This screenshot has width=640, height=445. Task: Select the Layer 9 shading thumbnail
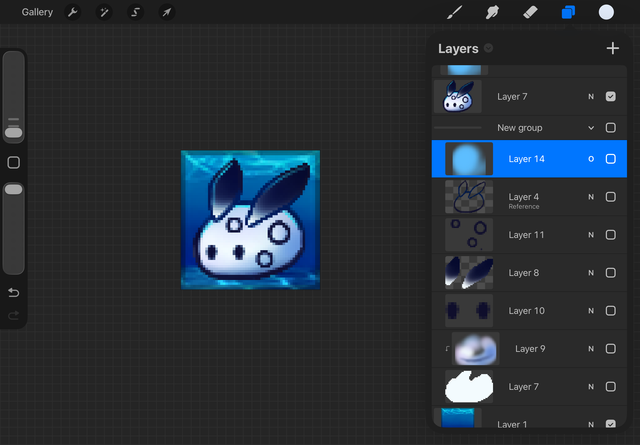click(476, 349)
